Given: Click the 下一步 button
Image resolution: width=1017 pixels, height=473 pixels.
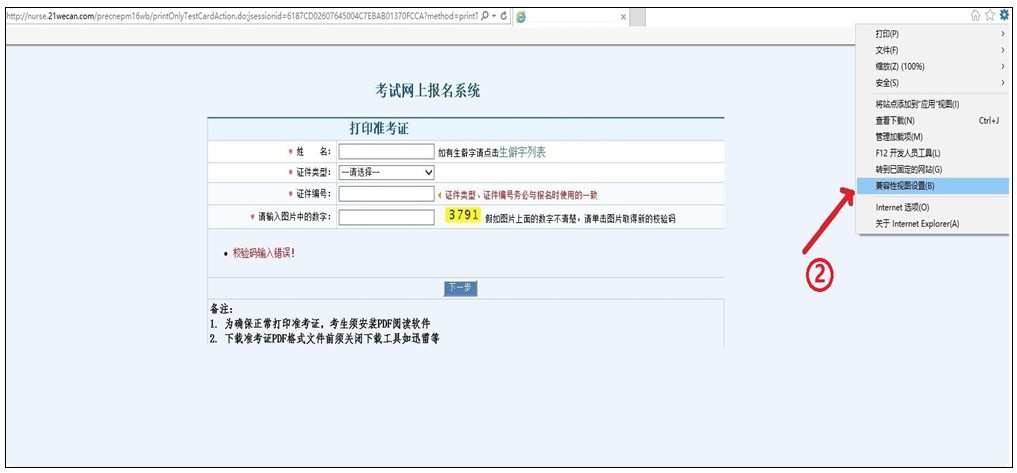Looking at the screenshot, I should [x=459, y=288].
